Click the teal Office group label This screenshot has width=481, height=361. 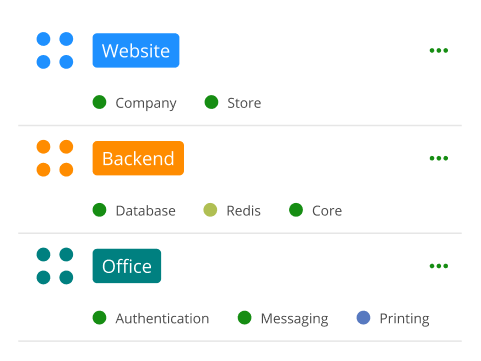pyautogui.click(x=127, y=266)
